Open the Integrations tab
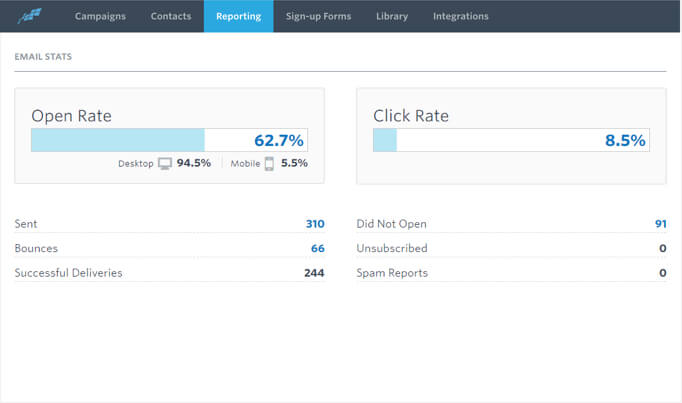Image resolution: width=682 pixels, height=403 pixels. [461, 16]
